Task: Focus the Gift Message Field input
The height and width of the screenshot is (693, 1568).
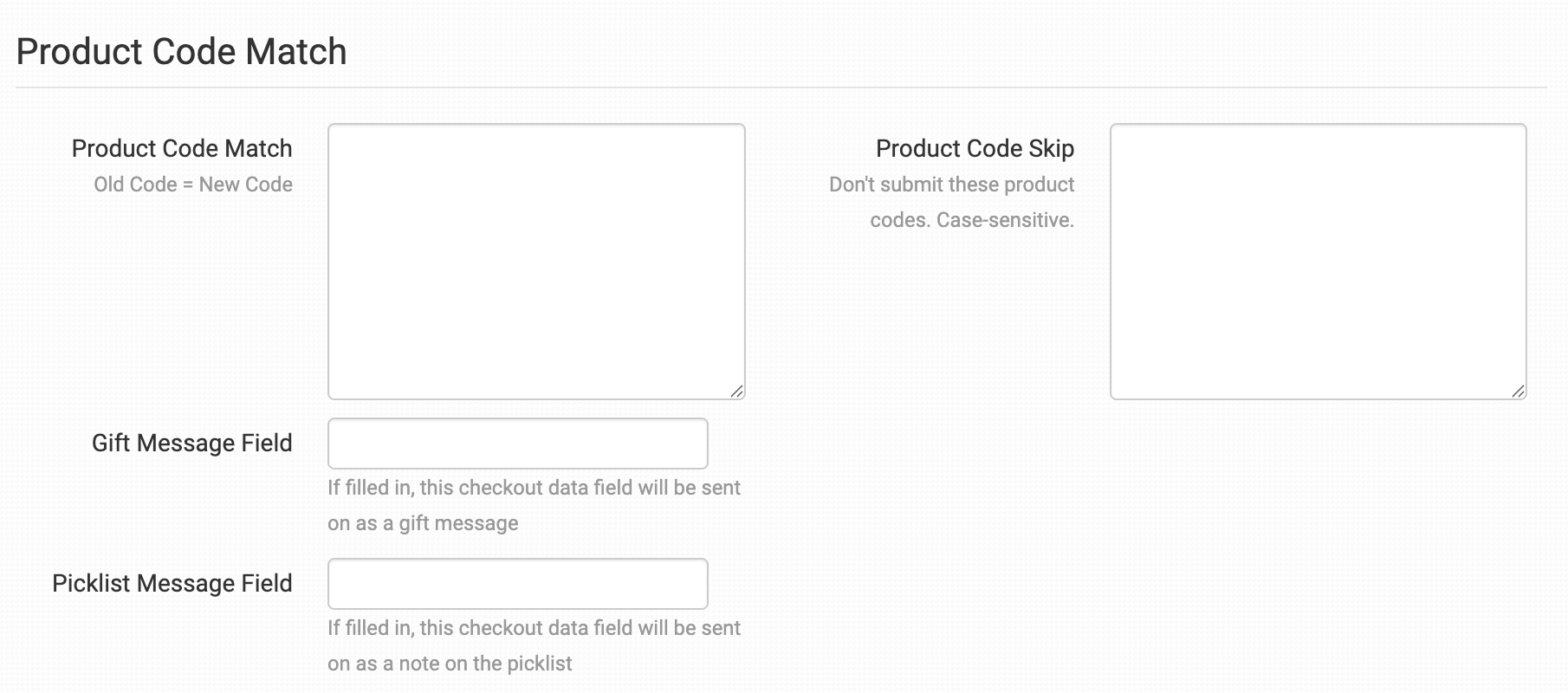Action: pyautogui.click(x=517, y=444)
